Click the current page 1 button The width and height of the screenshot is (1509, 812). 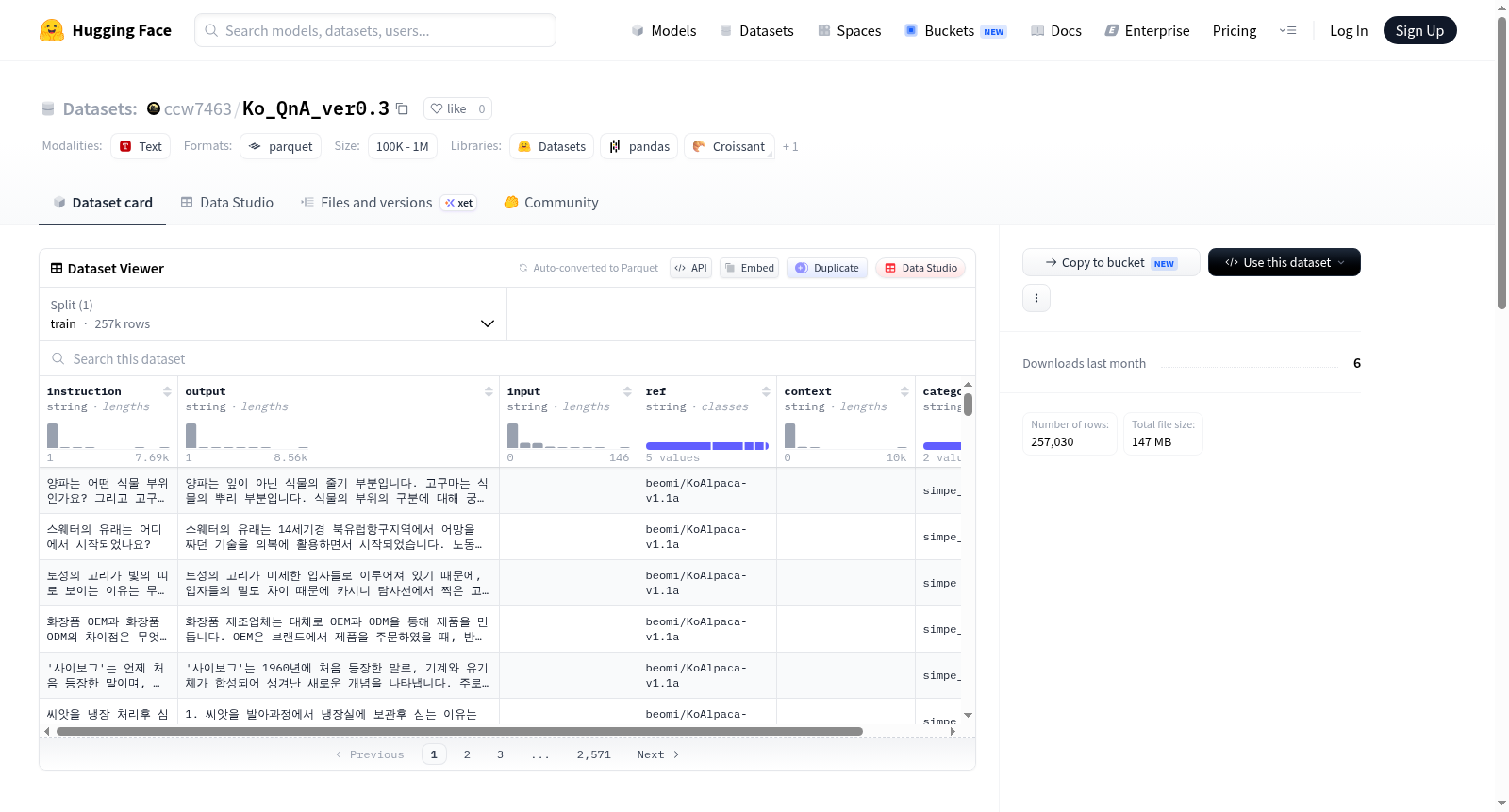click(x=434, y=754)
